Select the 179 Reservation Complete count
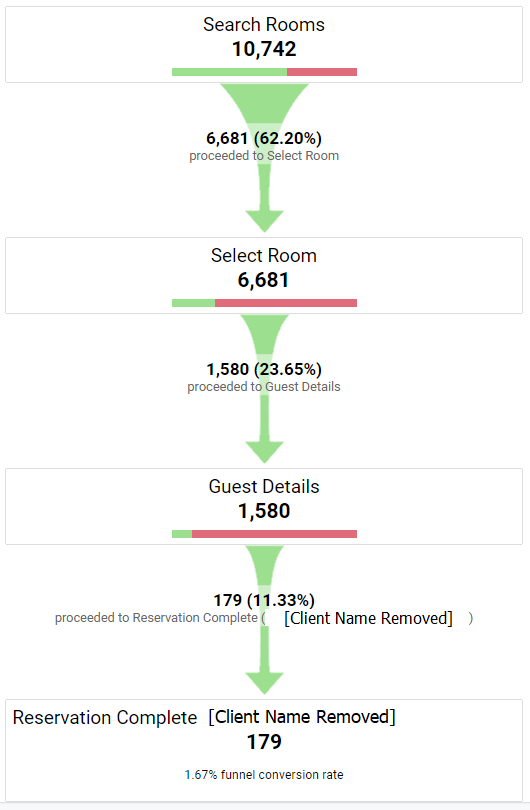The image size is (530, 810). click(264, 742)
